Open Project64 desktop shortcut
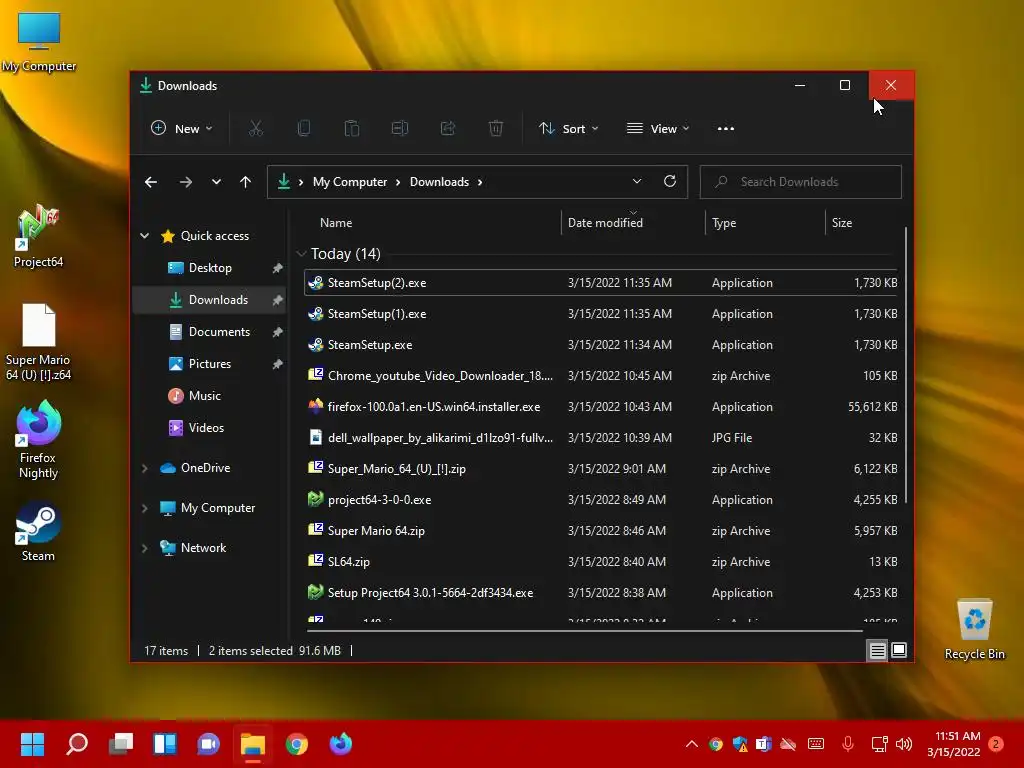This screenshot has width=1024, height=768. point(38,236)
